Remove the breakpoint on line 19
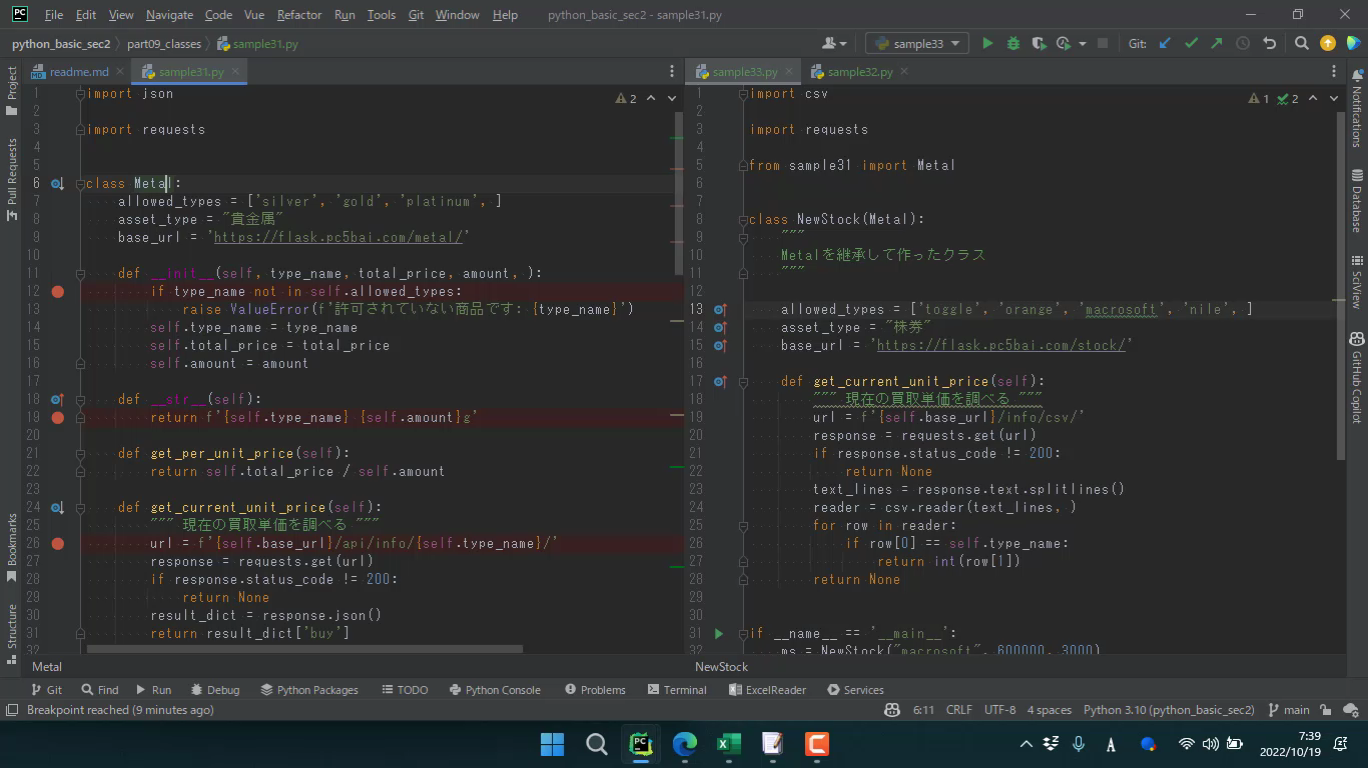The height and width of the screenshot is (768, 1368). point(58,417)
